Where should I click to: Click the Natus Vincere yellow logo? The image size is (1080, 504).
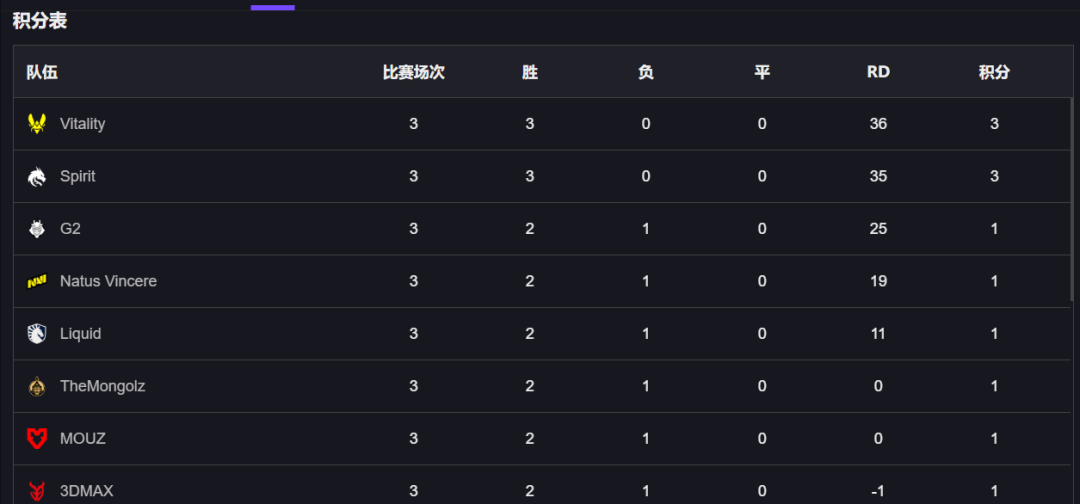(x=37, y=282)
